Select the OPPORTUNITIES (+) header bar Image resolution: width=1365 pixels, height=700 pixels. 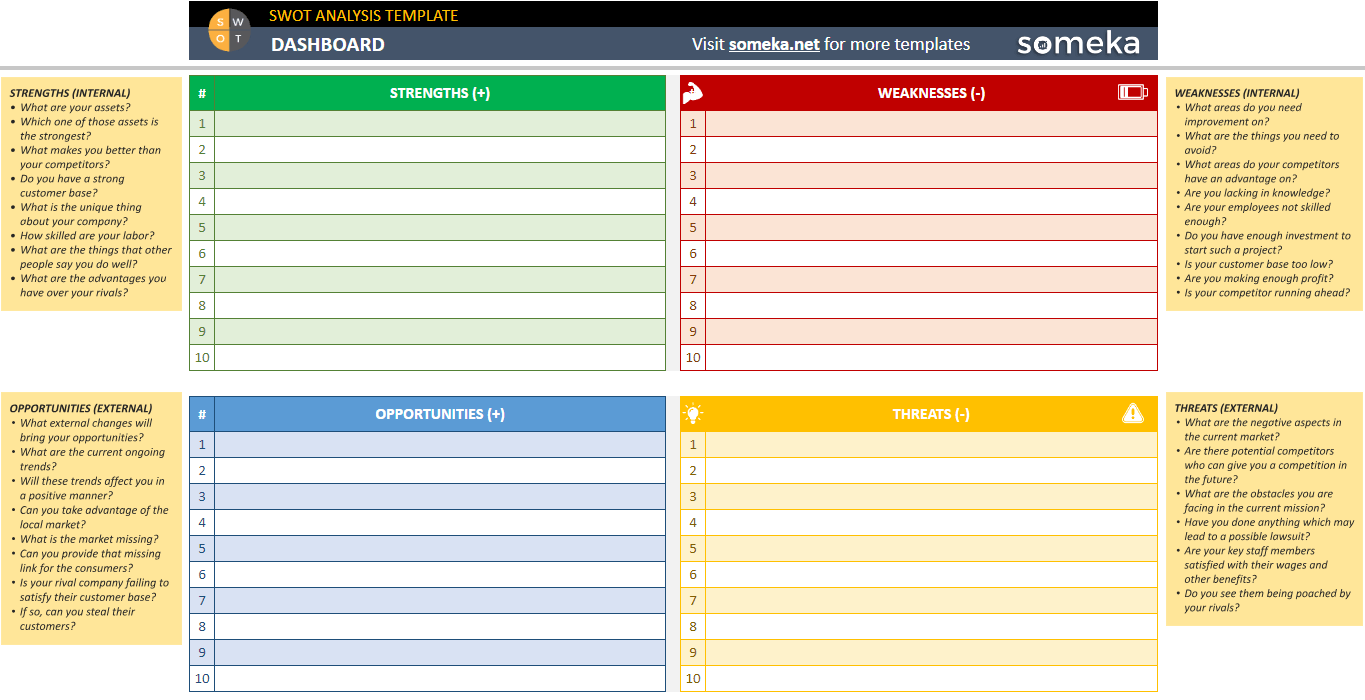(440, 413)
